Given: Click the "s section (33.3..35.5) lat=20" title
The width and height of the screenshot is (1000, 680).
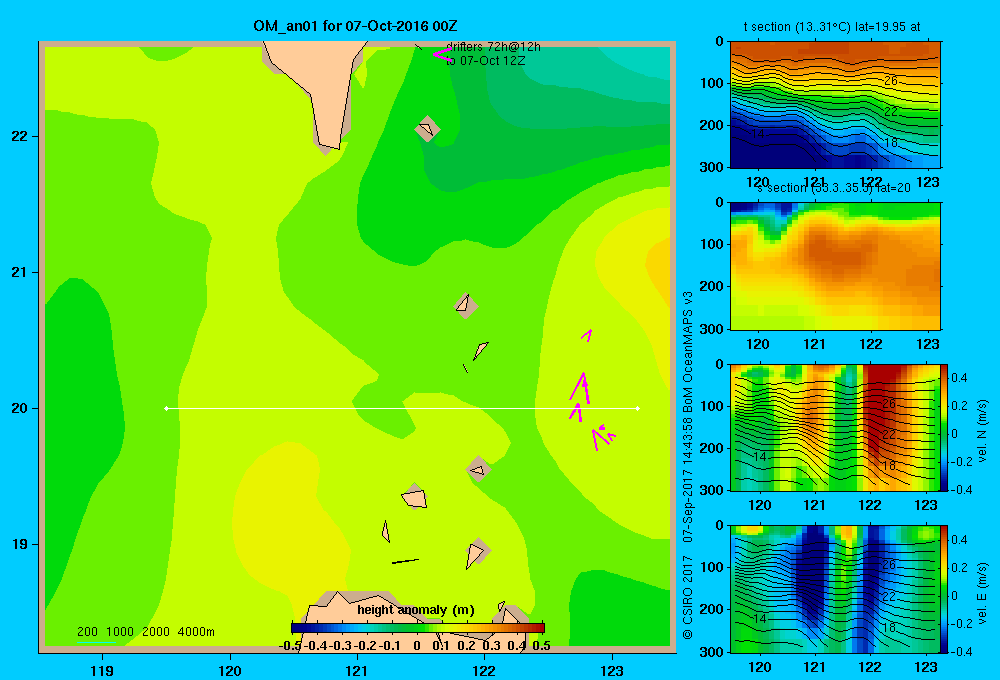Looking at the screenshot, I should point(833,188).
